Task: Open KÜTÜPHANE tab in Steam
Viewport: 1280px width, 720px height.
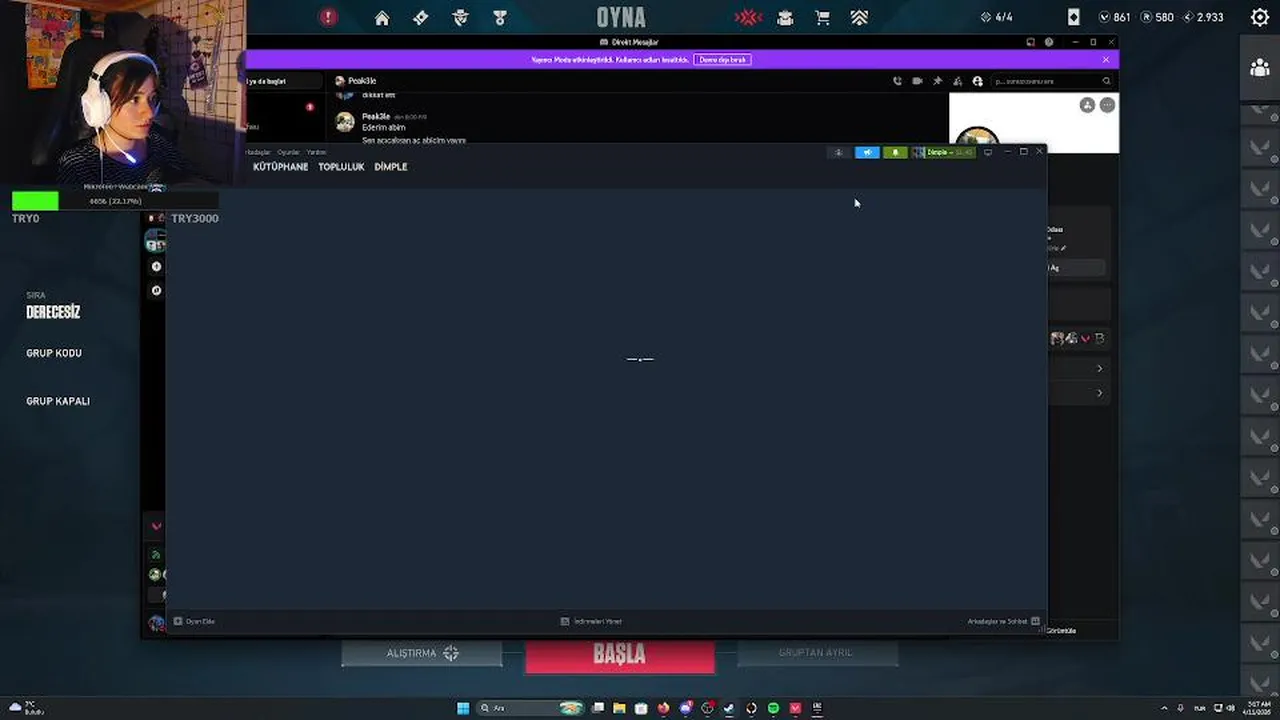Action: pyautogui.click(x=280, y=167)
